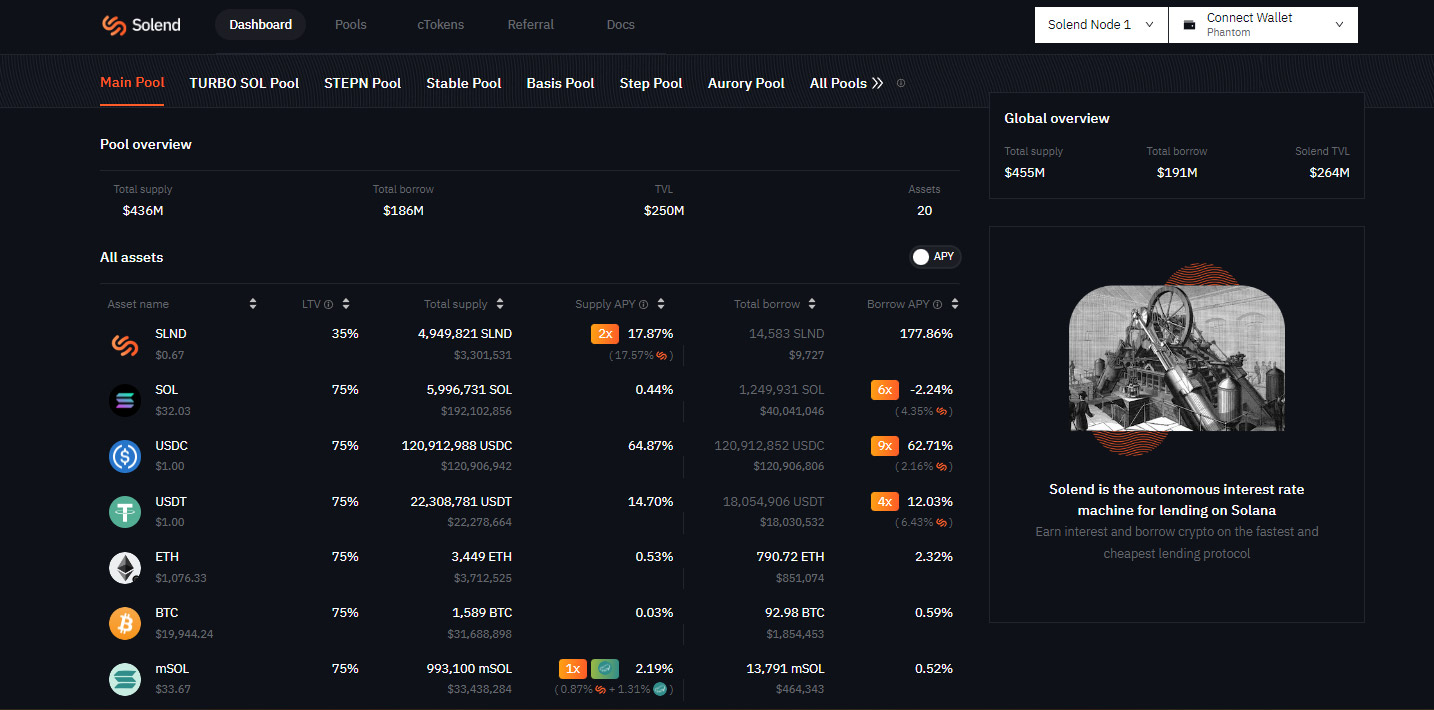1434x710 pixels.
Task: Click the Solend logo
Action: (x=141, y=25)
